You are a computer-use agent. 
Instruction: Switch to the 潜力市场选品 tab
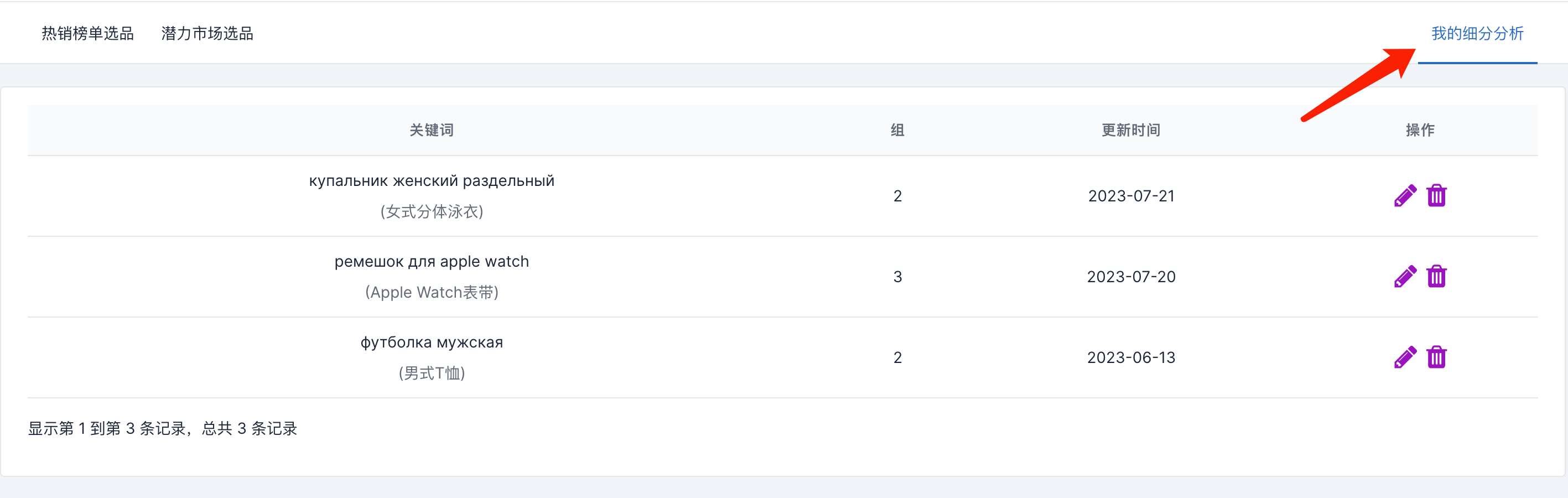tap(207, 34)
